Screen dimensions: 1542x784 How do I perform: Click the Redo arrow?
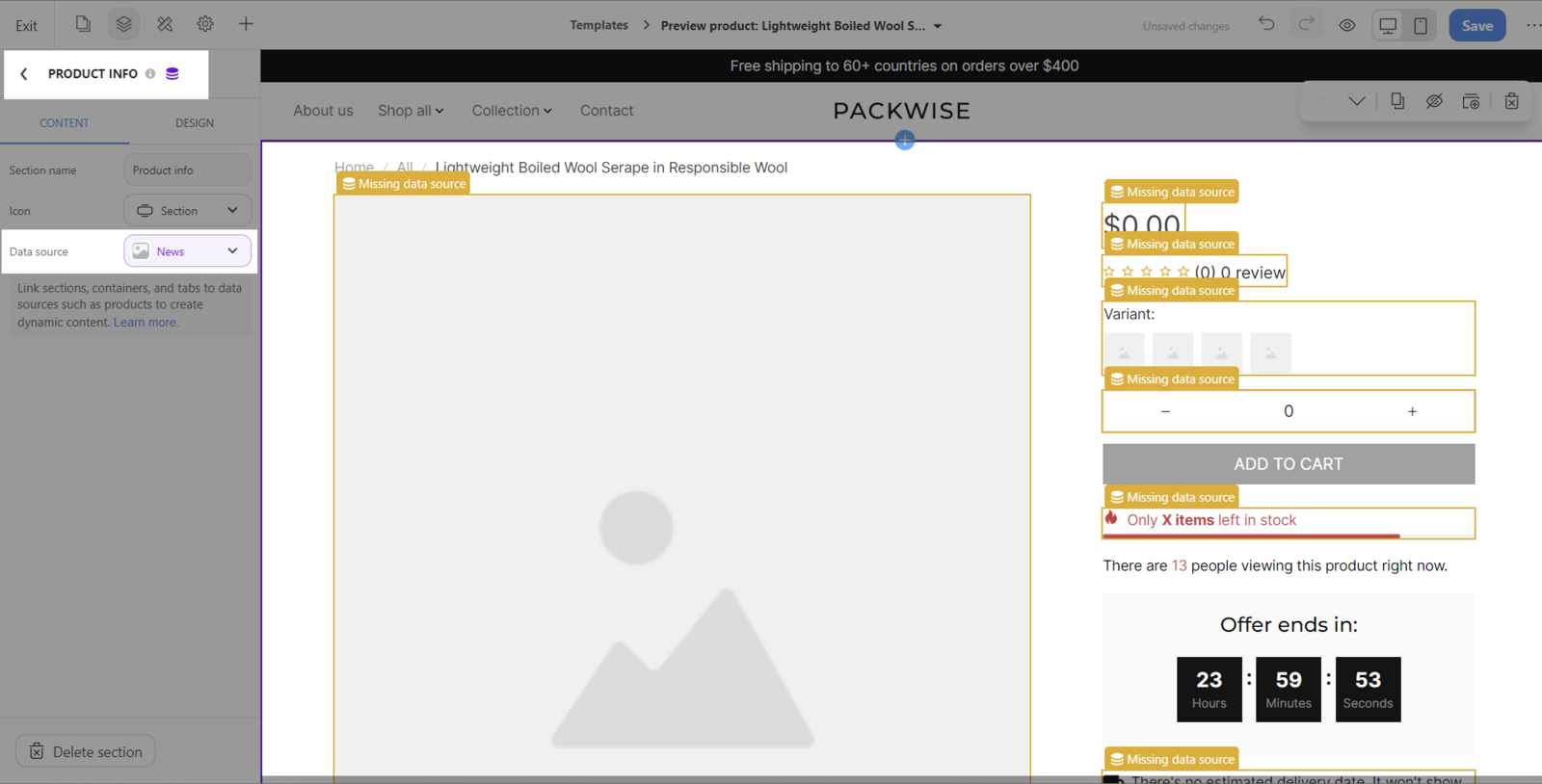[x=1306, y=24]
